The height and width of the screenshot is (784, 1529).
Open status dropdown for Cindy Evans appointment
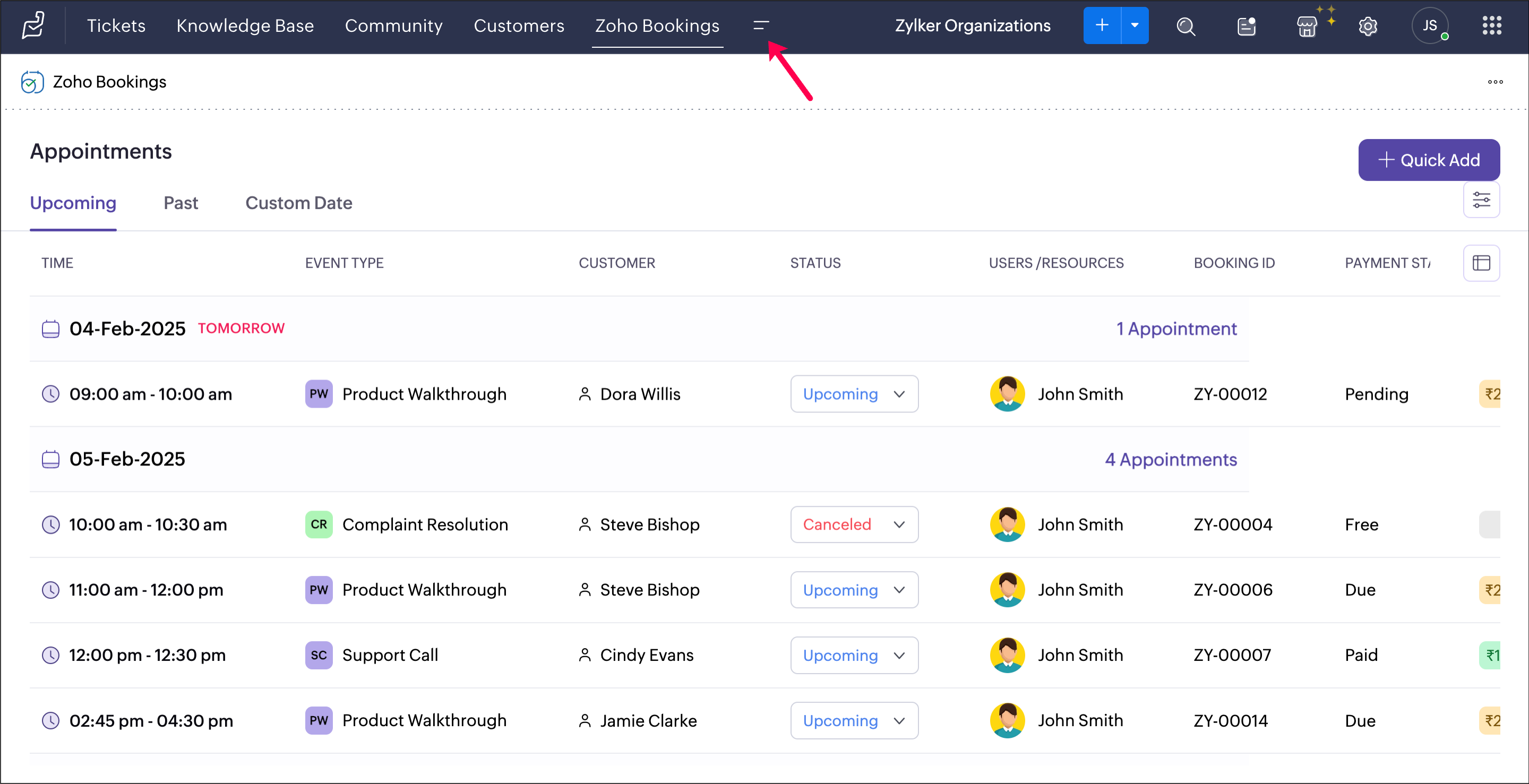(x=854, y=655)
